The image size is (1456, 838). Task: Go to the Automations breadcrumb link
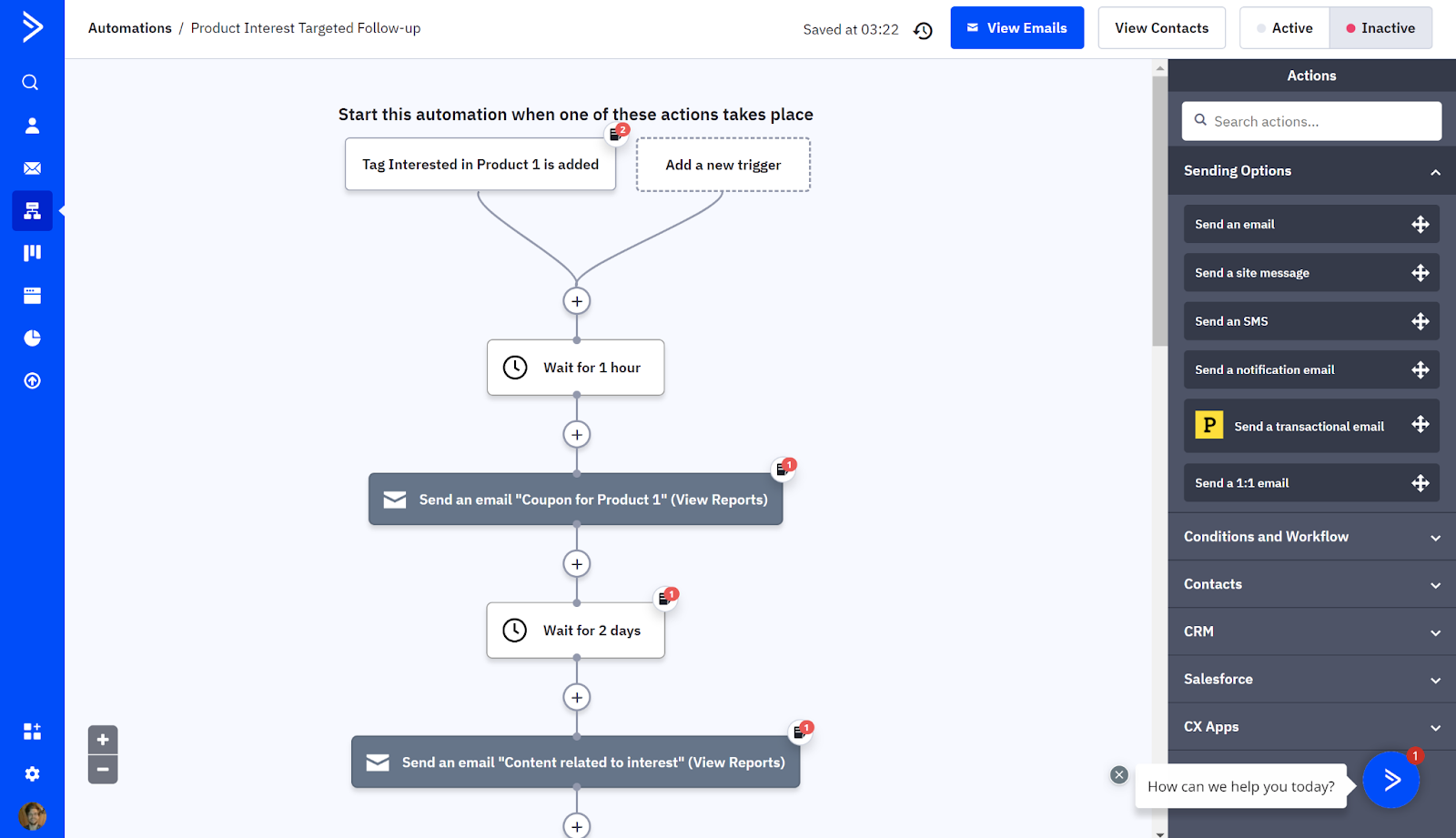pos(130,28)
